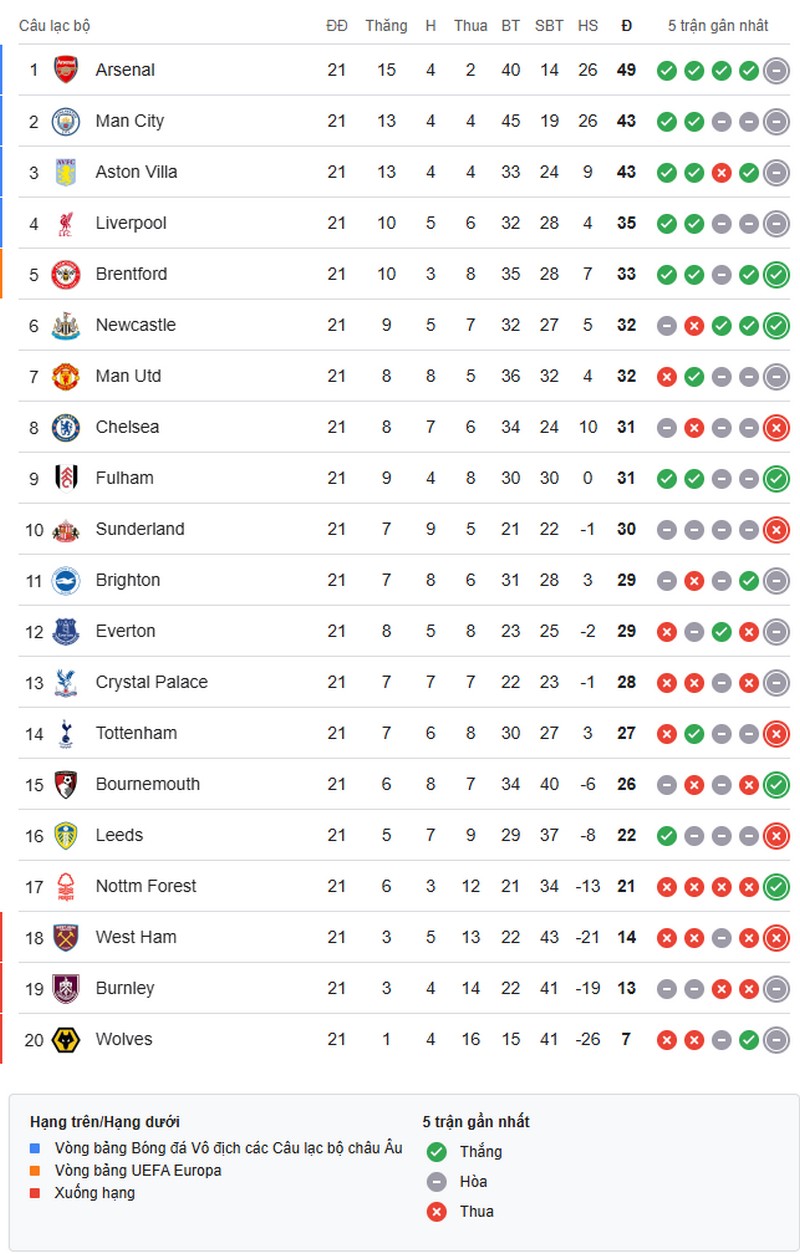Click the Arsenal club crest icon
Screen dimensions: 800x1254
pos(65,70)
